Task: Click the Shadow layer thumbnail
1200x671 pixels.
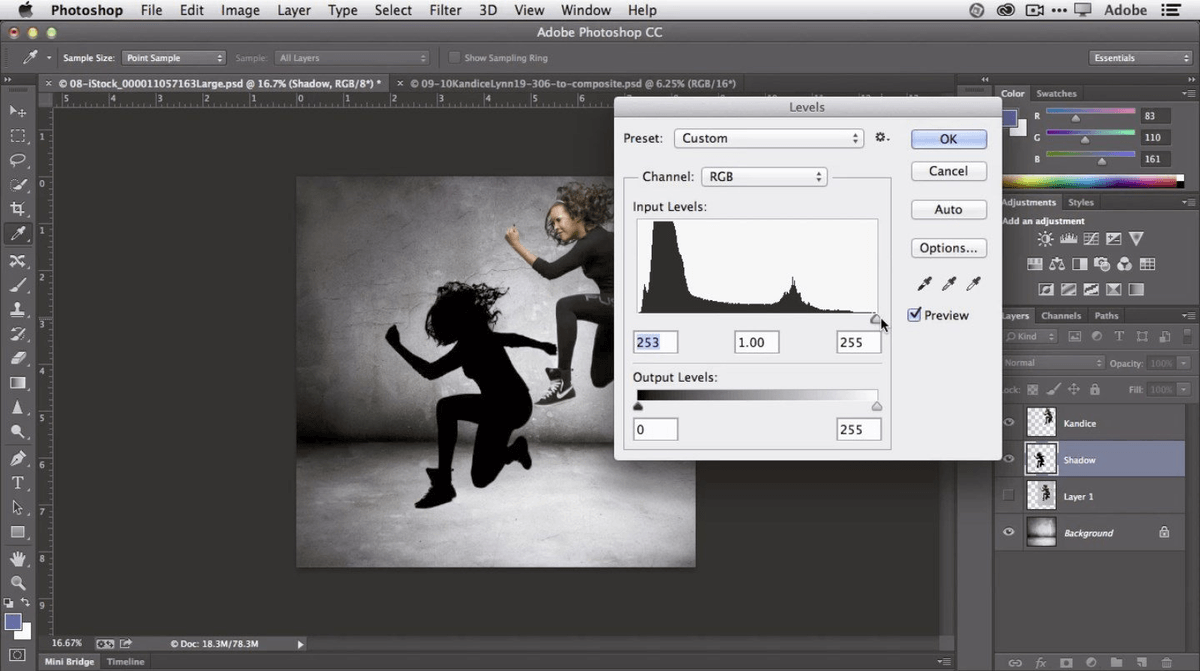Action: pos(1041,460)
